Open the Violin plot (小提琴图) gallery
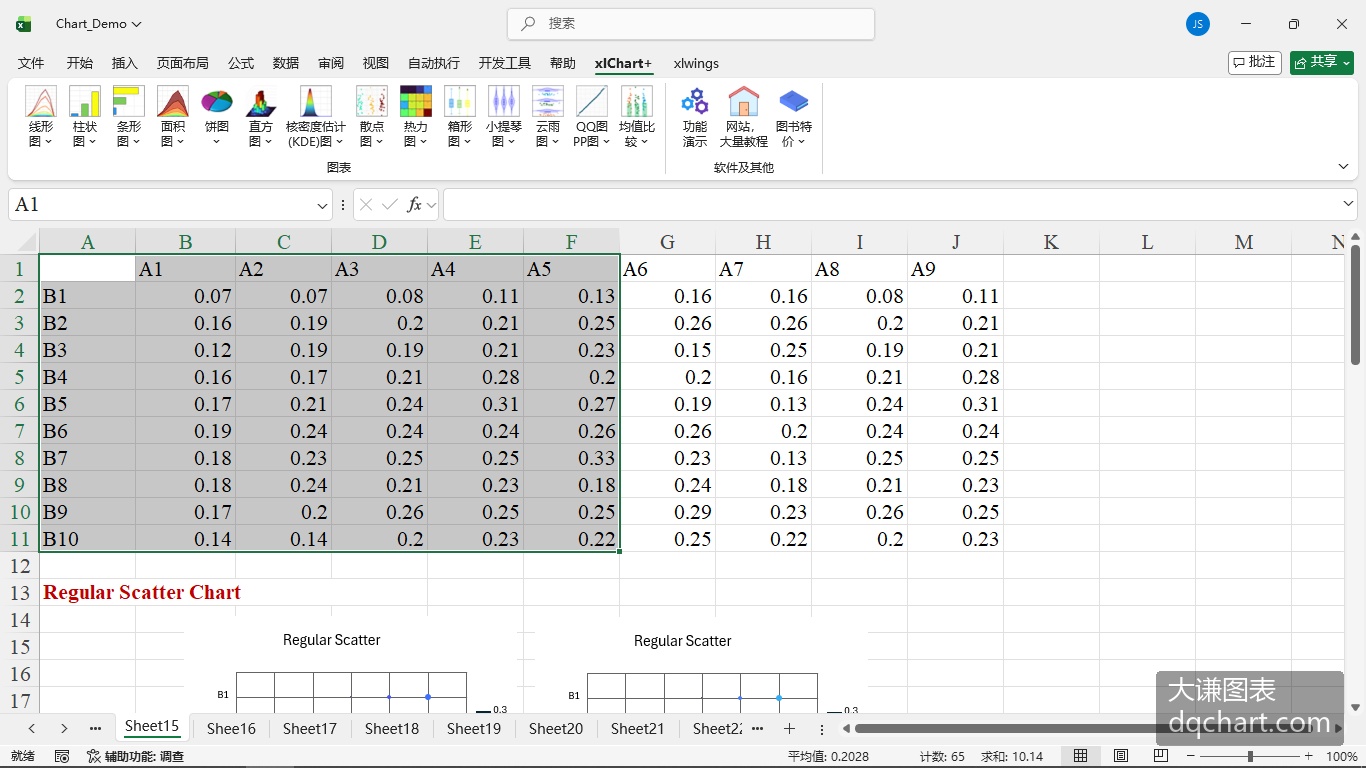Image resolution: width=1366 pixels, height=768 pixels. tap(504, 117)
